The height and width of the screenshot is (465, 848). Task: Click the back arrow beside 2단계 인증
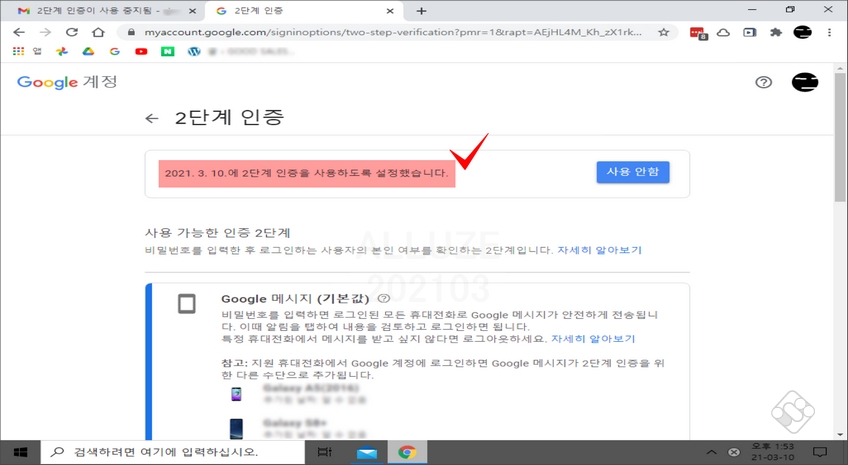click(152, 118)
